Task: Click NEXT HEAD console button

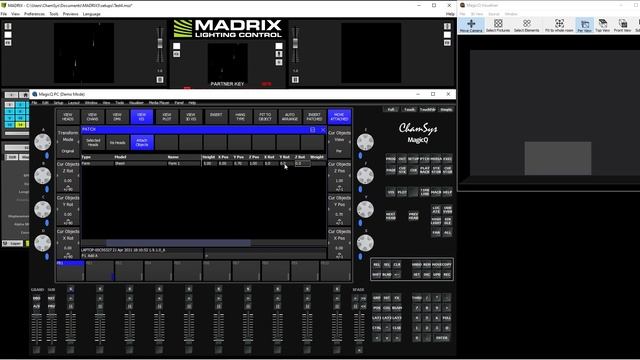Action: [391, 216]
